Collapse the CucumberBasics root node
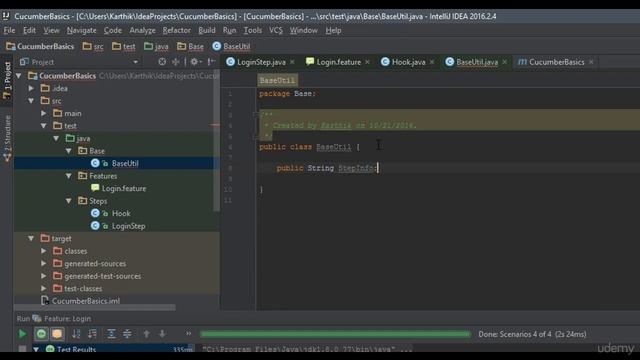640x360 pixels. coord(19,76)
